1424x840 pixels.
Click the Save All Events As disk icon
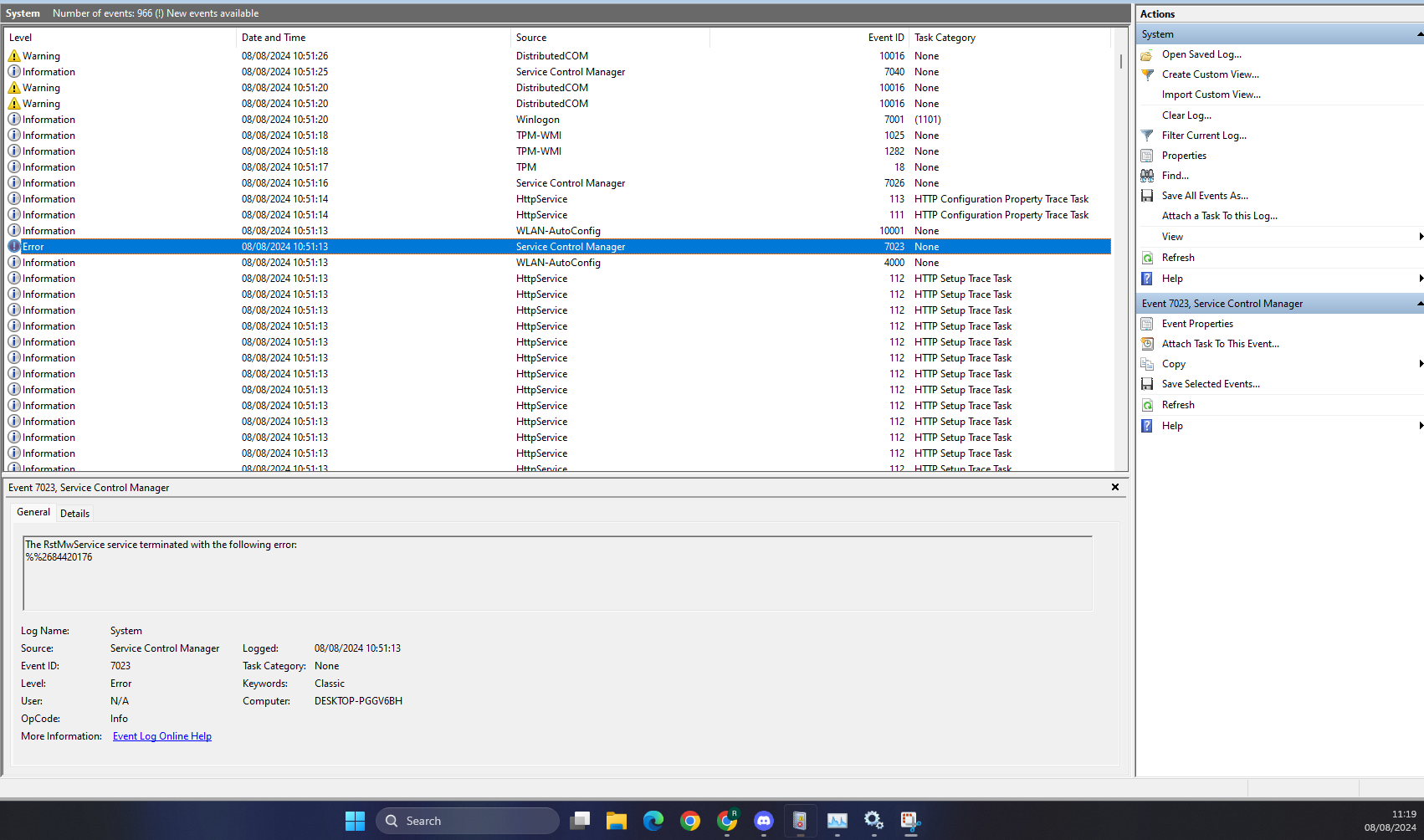click(1147, 196)
